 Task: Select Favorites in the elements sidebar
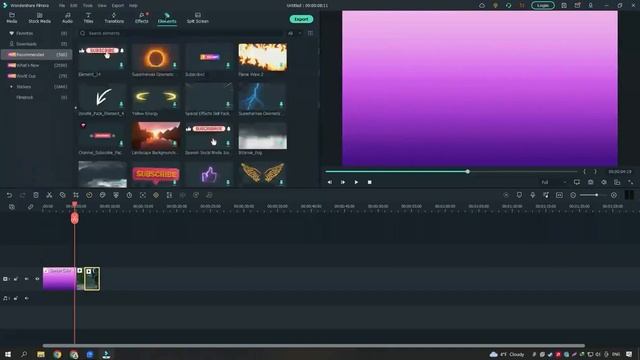click(x=37, y=33)
